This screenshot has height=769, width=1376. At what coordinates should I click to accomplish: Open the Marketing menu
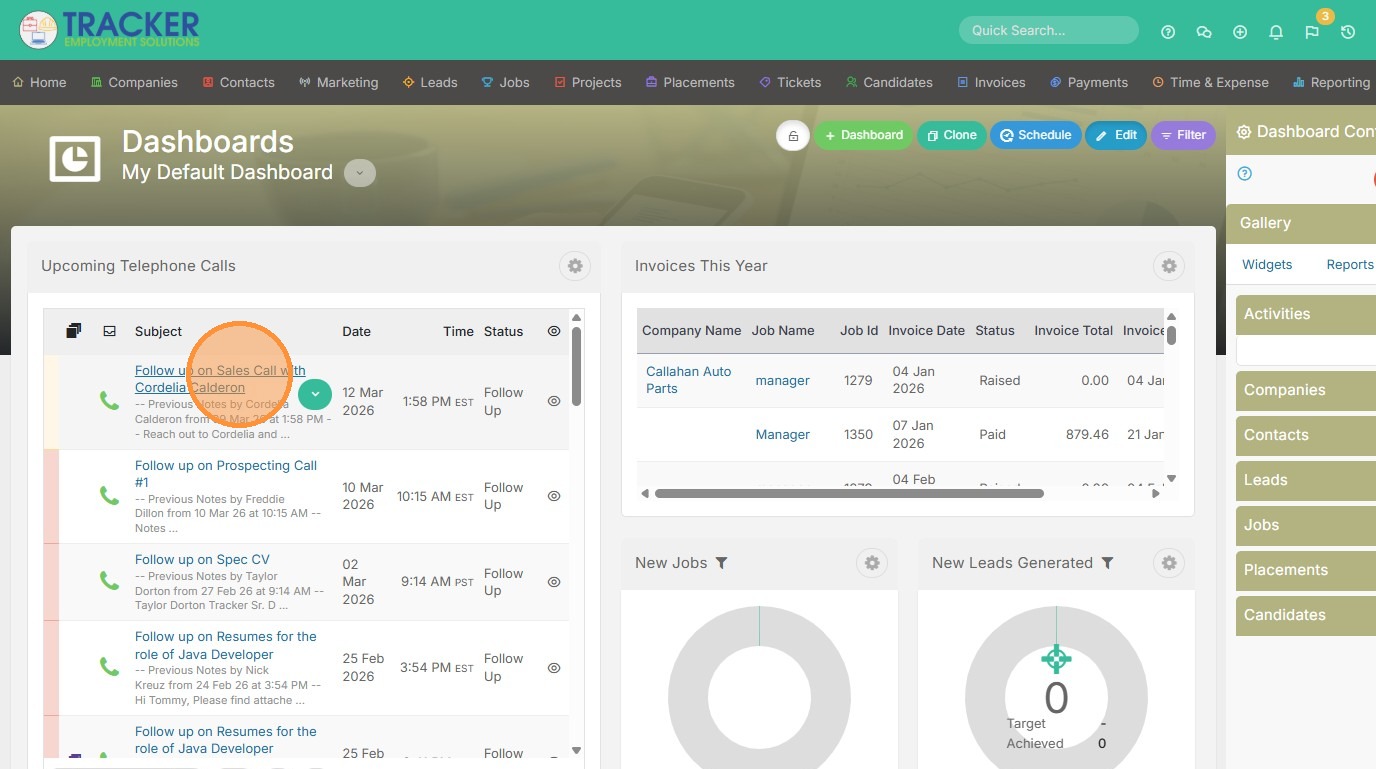338,83
